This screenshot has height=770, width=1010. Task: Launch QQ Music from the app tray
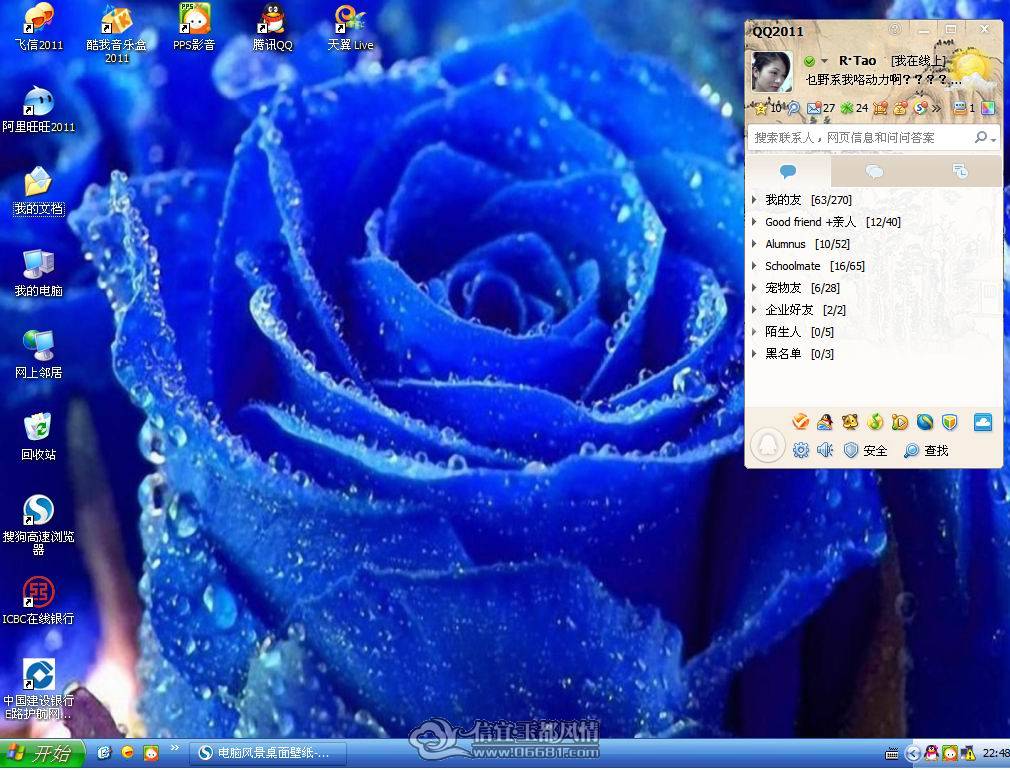[x=875, y=422]
